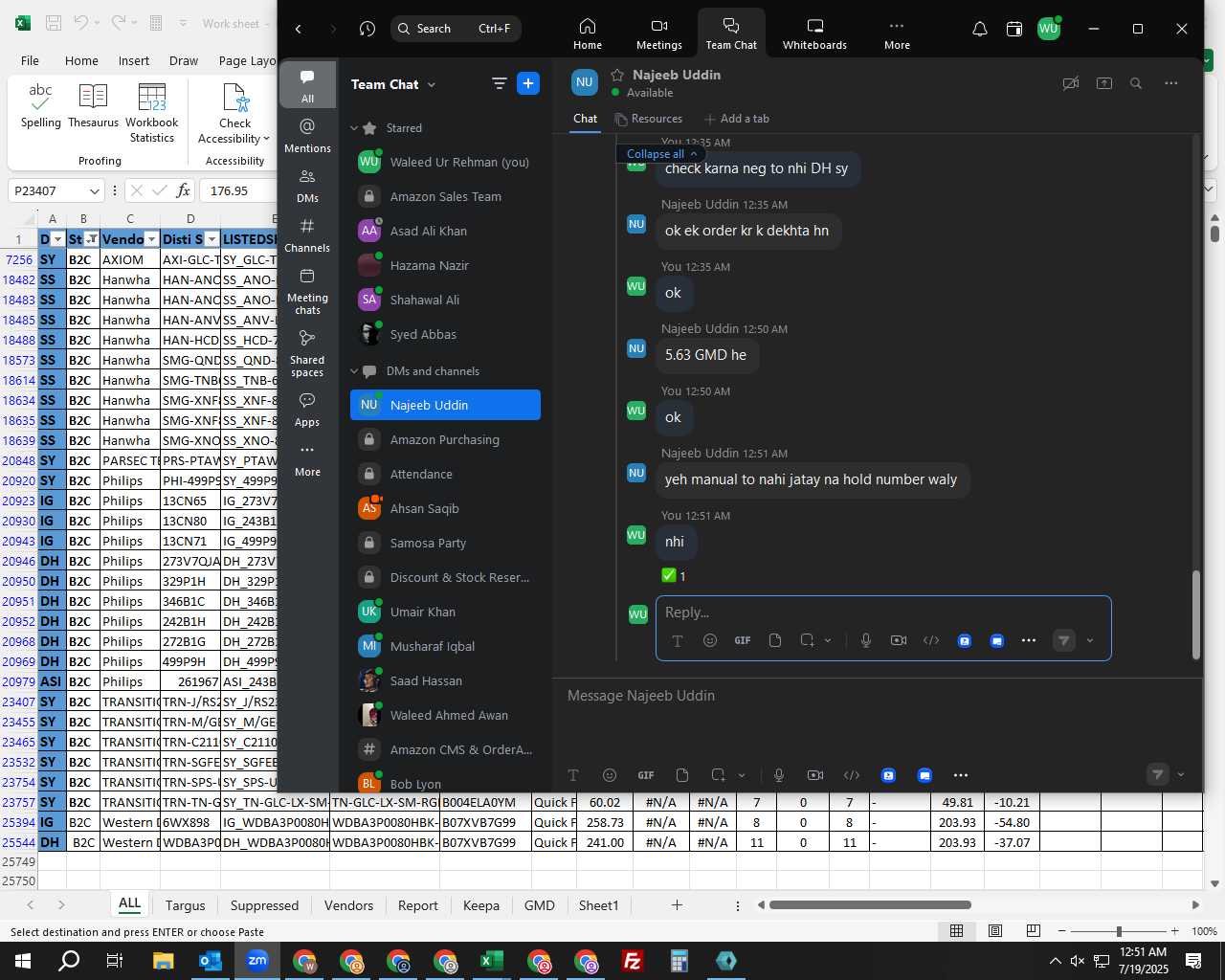
Task: Open the Team Chat filter icon
Action: (x=499, y=83)
